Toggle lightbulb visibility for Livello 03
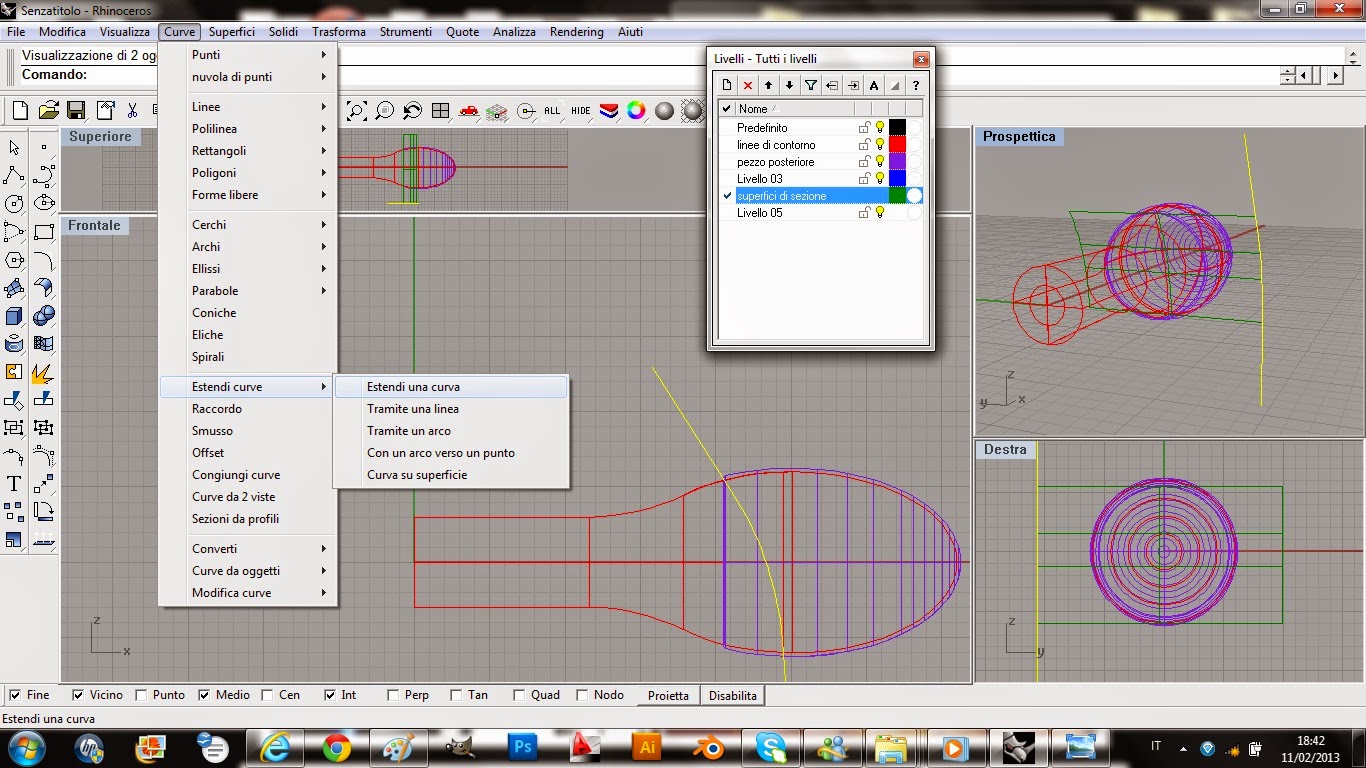The height and width of the screenshot is (768, 1366). click(880, 179)
